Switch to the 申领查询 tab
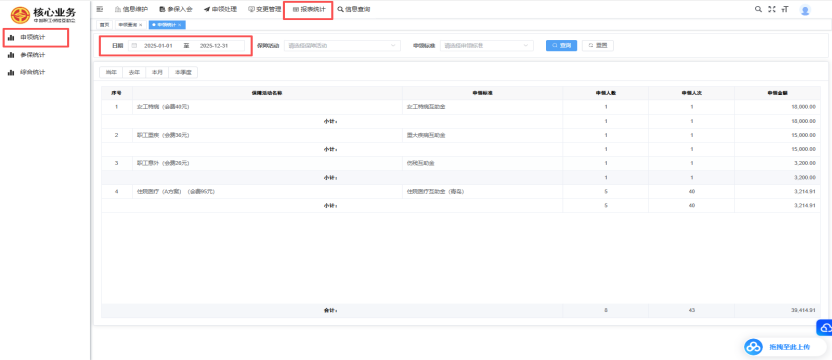 click(130, 25)
